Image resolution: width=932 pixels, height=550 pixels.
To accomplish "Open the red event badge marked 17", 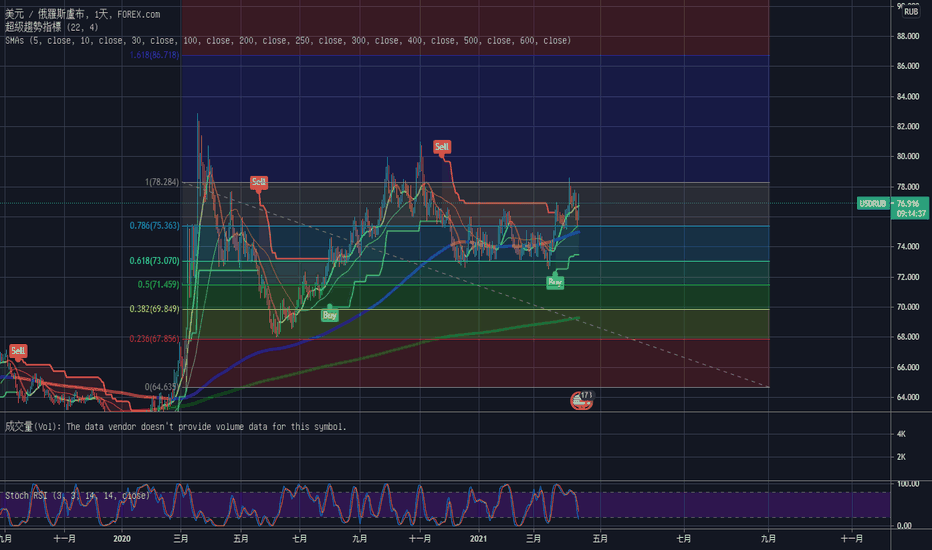I will click(581, 400).
